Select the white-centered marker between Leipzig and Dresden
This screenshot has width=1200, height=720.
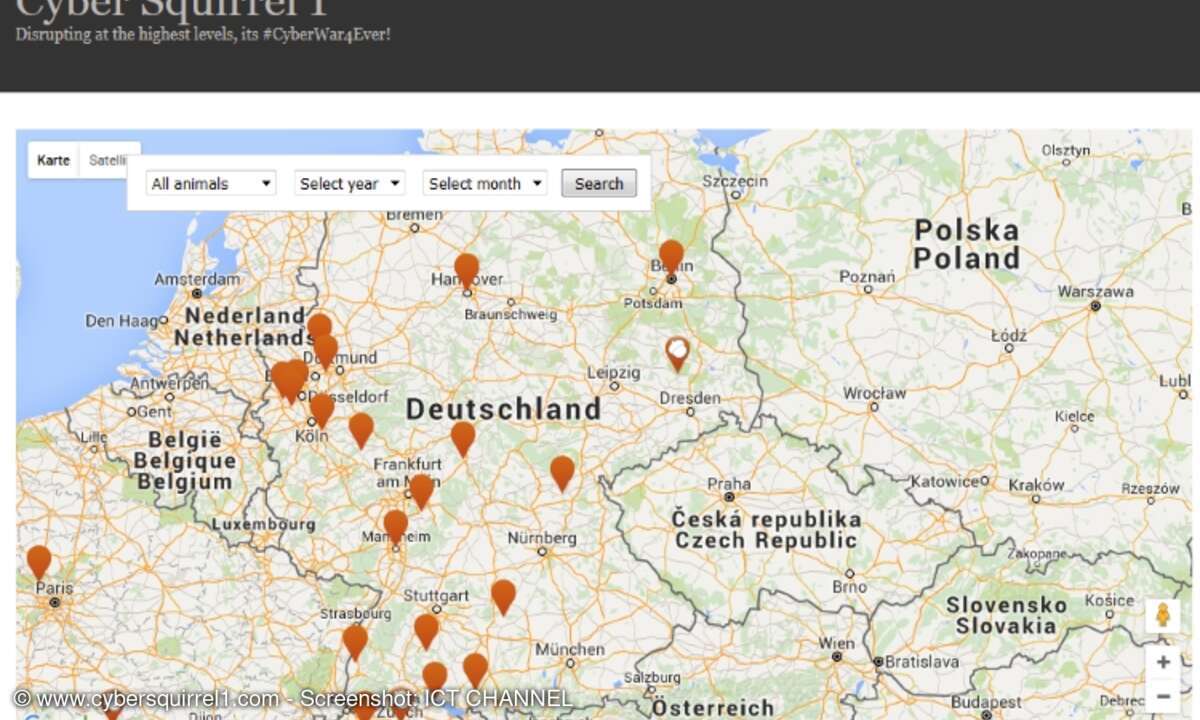coord(678,354)
